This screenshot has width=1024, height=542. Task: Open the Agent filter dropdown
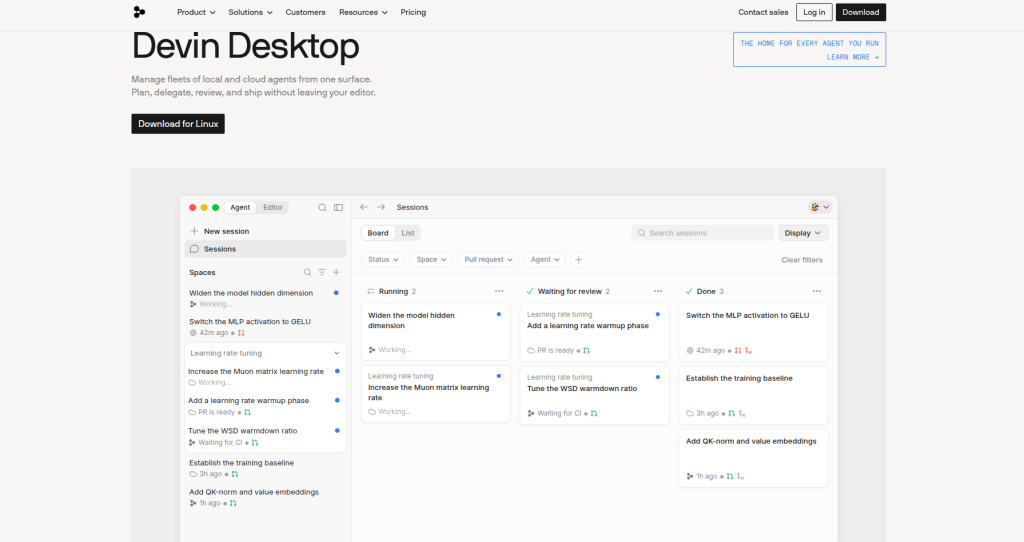[x=545, y=260]
